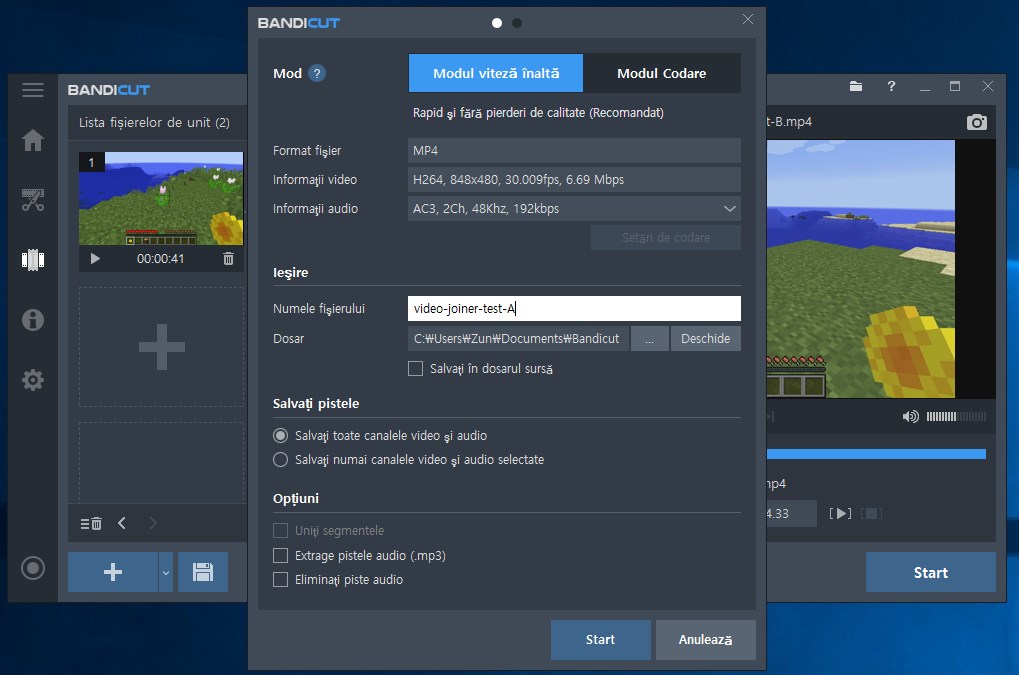
Task: Click the time field ending 4.33
Action: (791, 513)
